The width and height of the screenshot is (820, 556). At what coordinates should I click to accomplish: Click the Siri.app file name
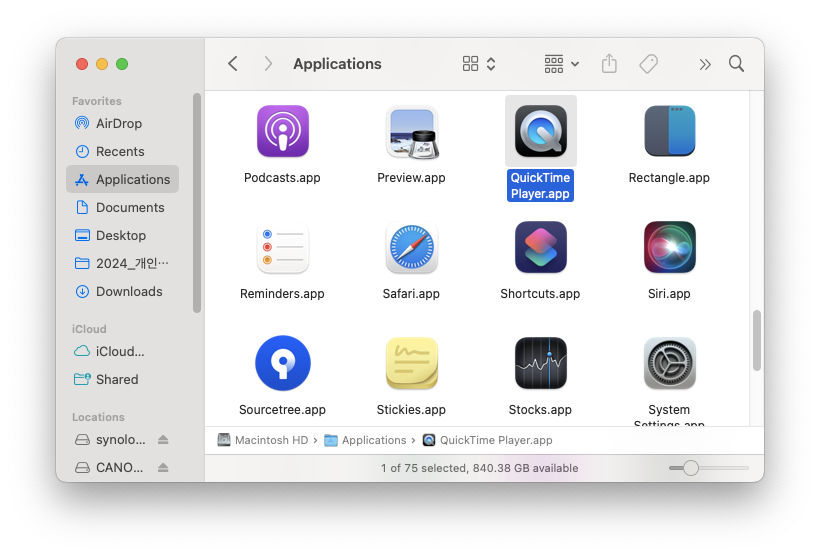(x=669, y=294)
